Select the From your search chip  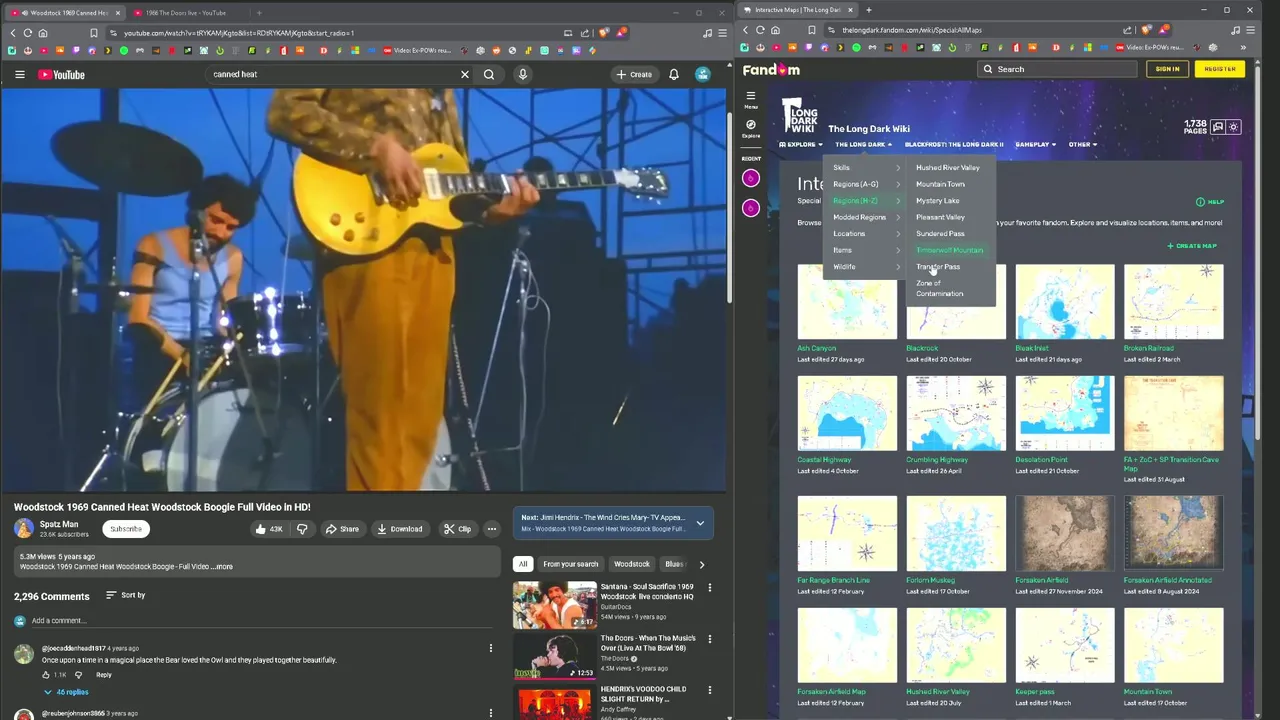[x=570, y=564]
